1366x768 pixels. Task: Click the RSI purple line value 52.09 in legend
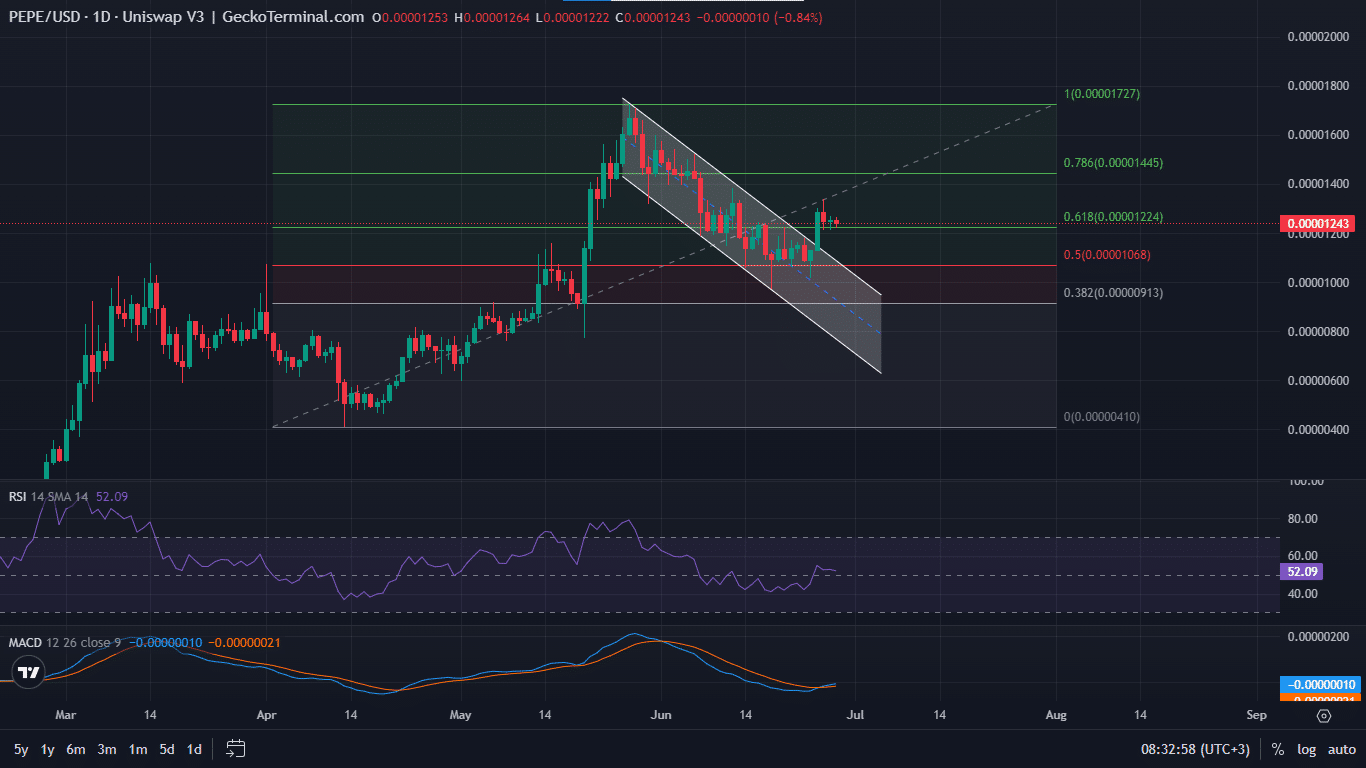click(x=112, y=496)
